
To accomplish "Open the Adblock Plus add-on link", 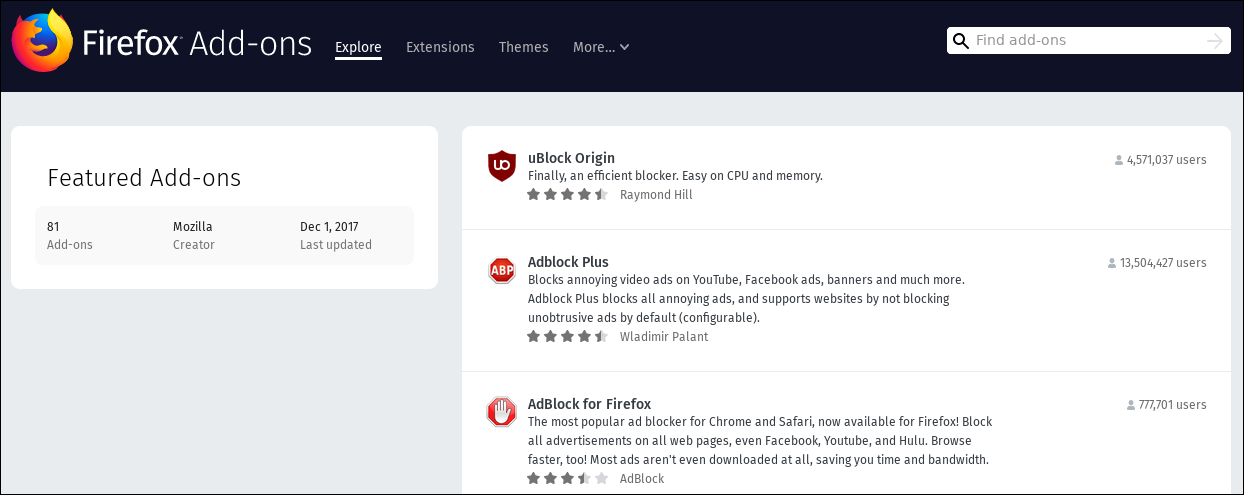I will (568, 262).
